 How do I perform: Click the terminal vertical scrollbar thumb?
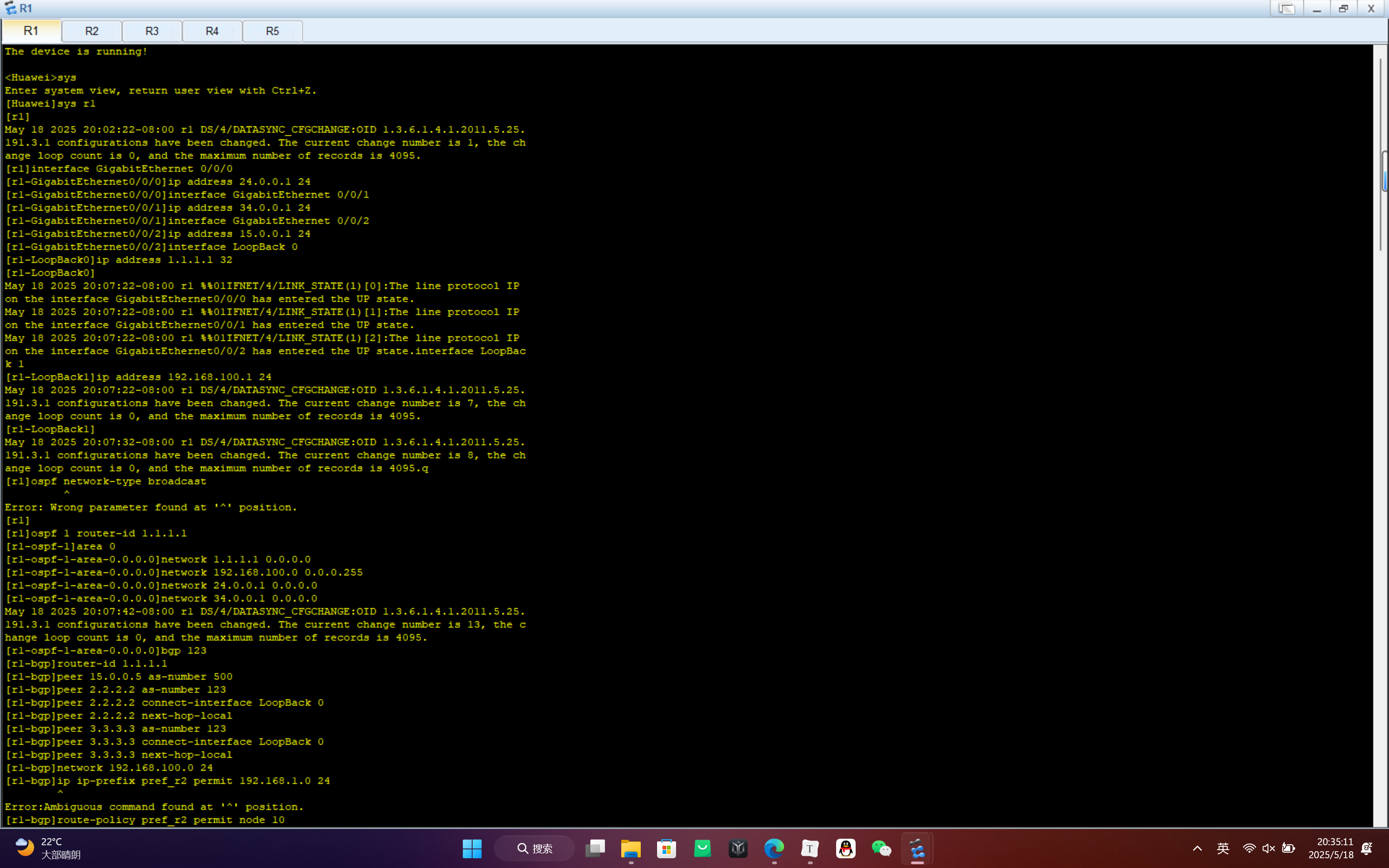coord(1384,171)
